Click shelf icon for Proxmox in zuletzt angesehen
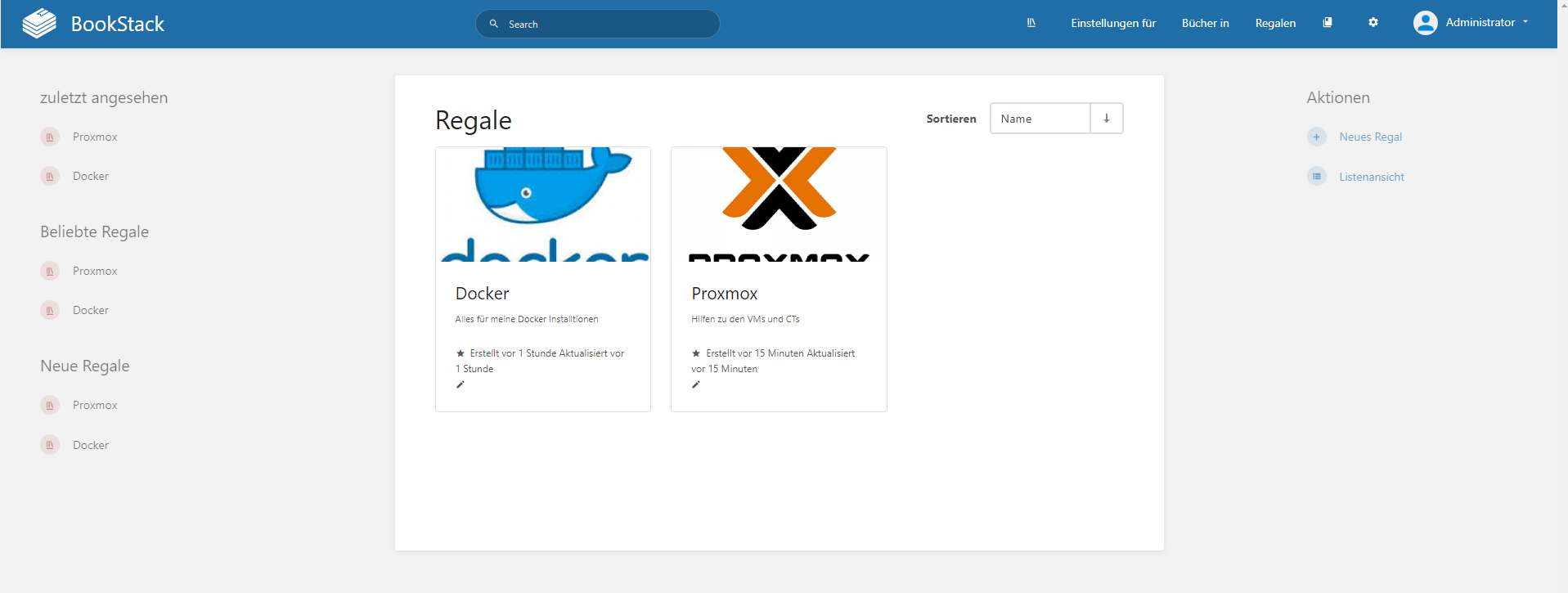The image size is (1568, 593). click(50, 137)
